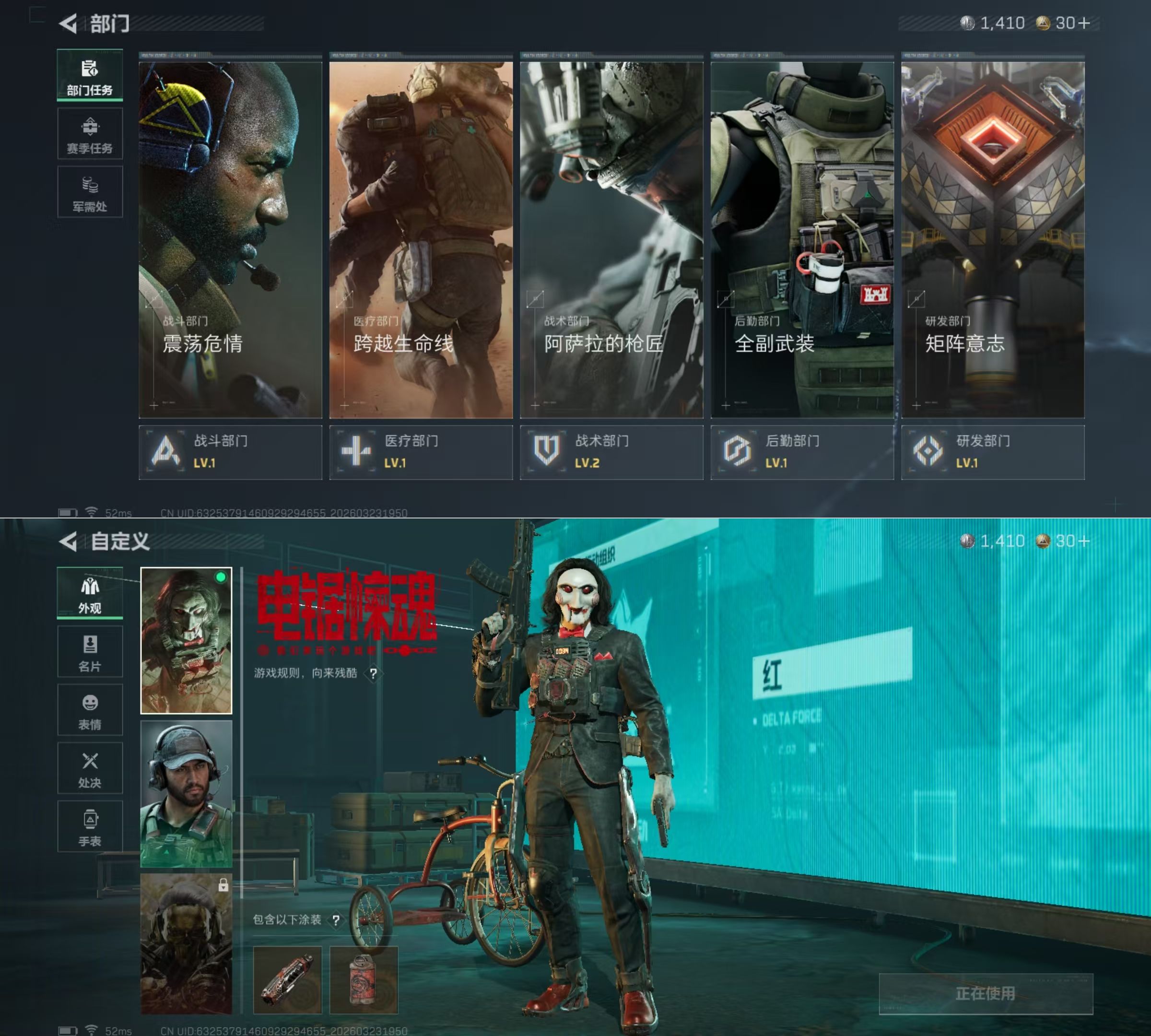
Task: Select the 表情 emote icon
Action: pyautogui.click(x=90, y=710)
